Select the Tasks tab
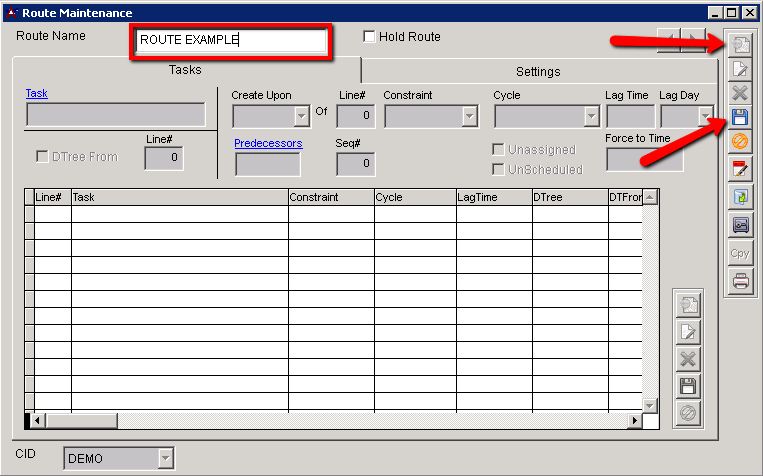The height and width of the screenshot is (476, 763). point(185,70)
